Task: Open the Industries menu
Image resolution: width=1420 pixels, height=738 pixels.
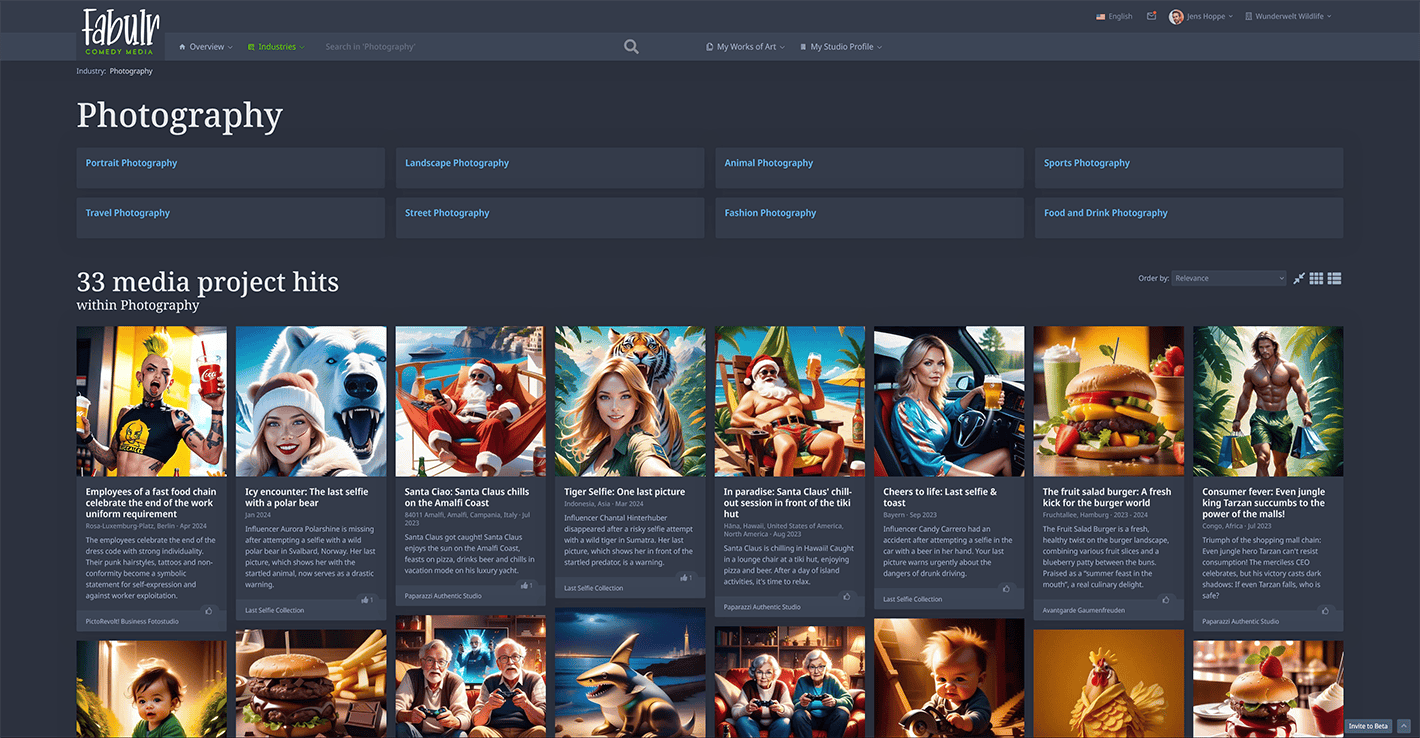Action: [276, 46]
